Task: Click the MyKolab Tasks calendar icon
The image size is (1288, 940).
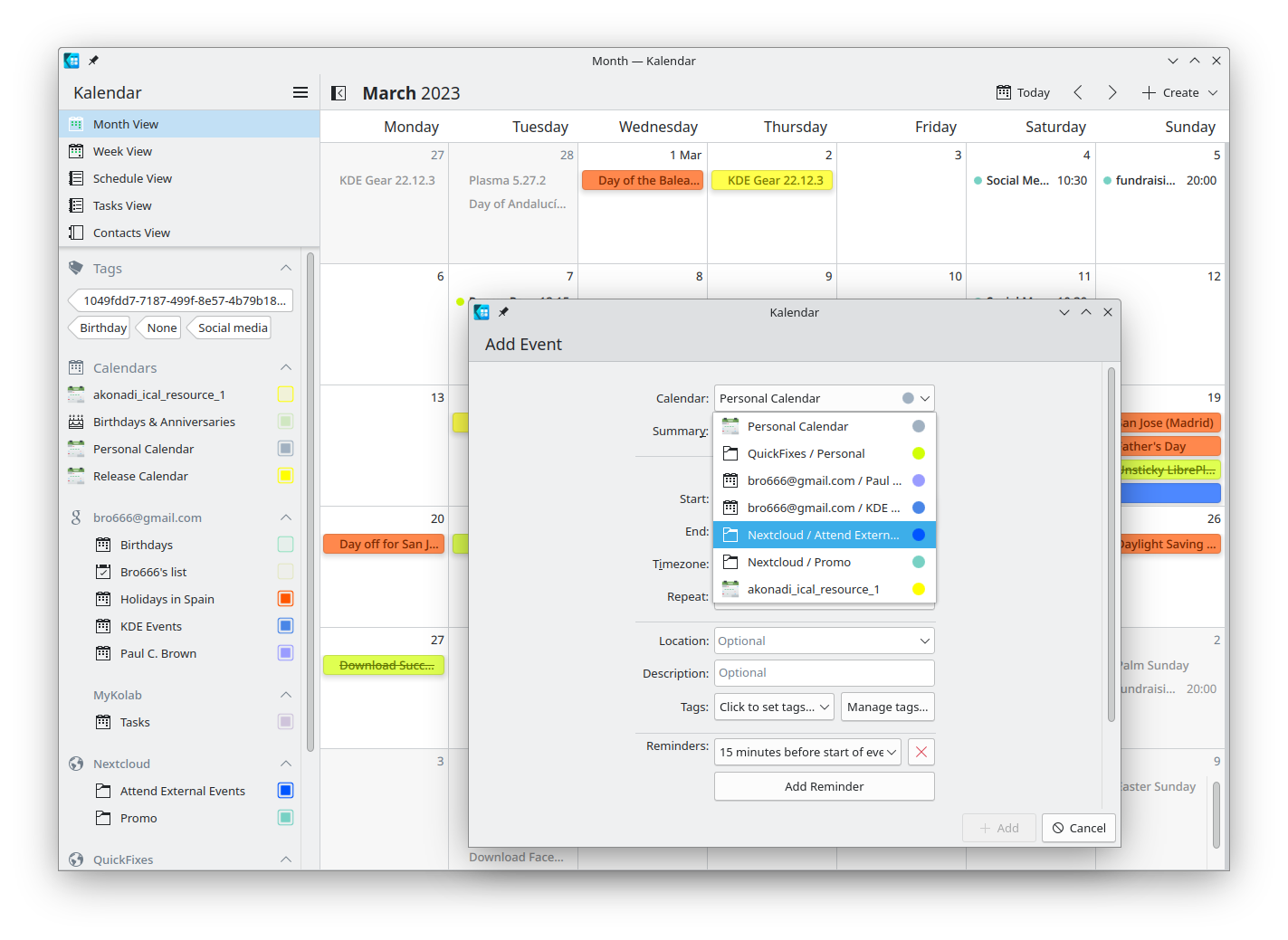Action: [x=103, y=722]
